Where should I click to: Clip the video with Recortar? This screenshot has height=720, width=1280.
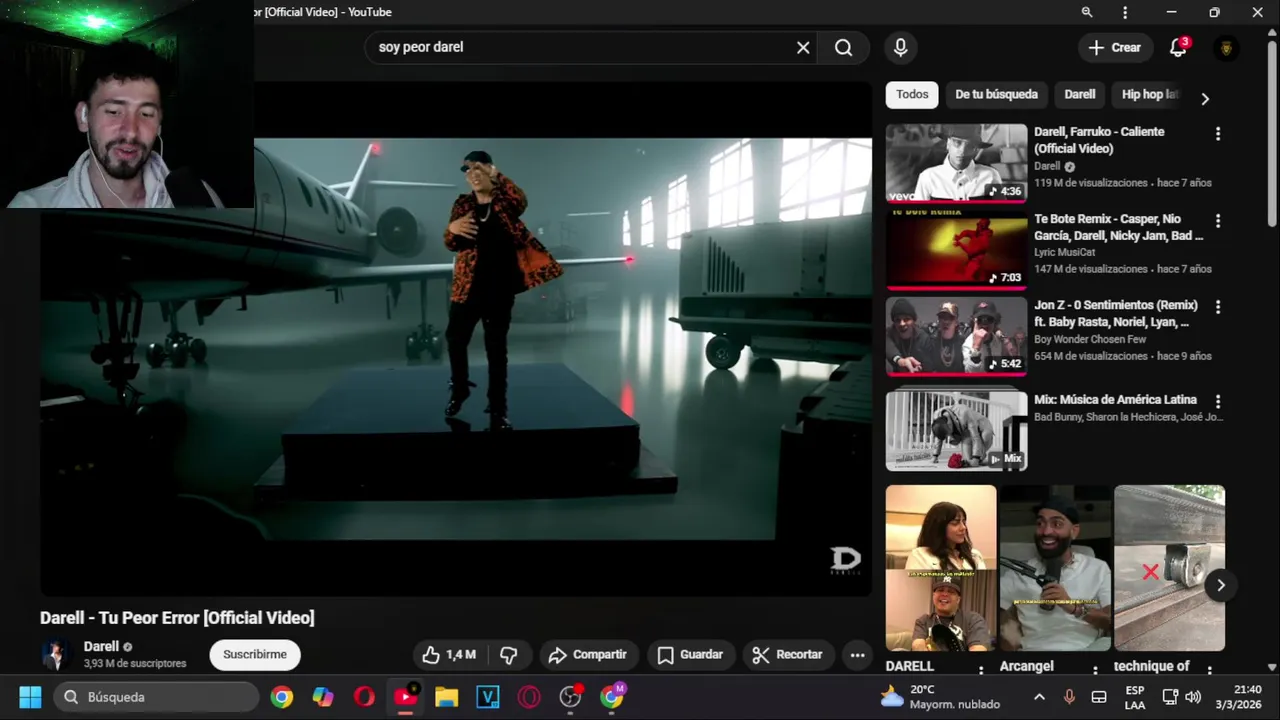[787, 655]
